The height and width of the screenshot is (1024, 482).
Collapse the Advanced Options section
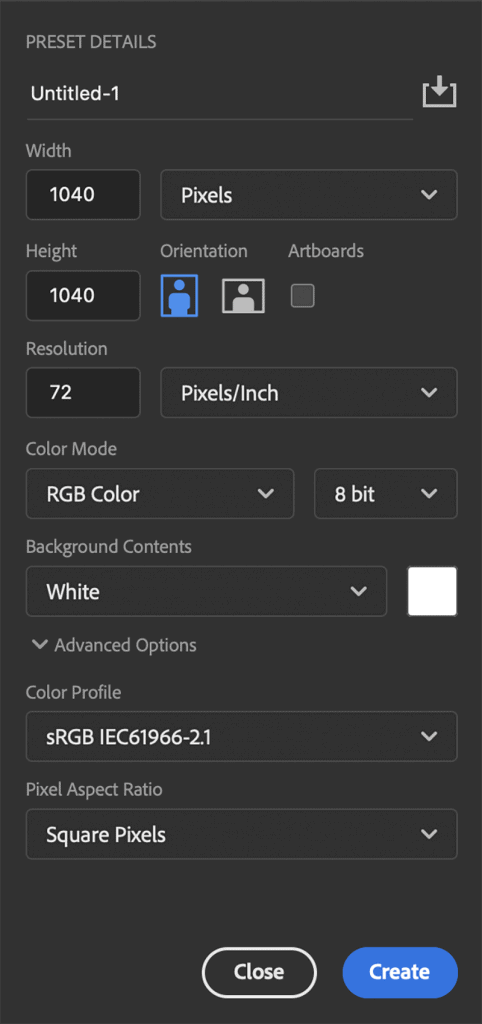coord(114,645)
